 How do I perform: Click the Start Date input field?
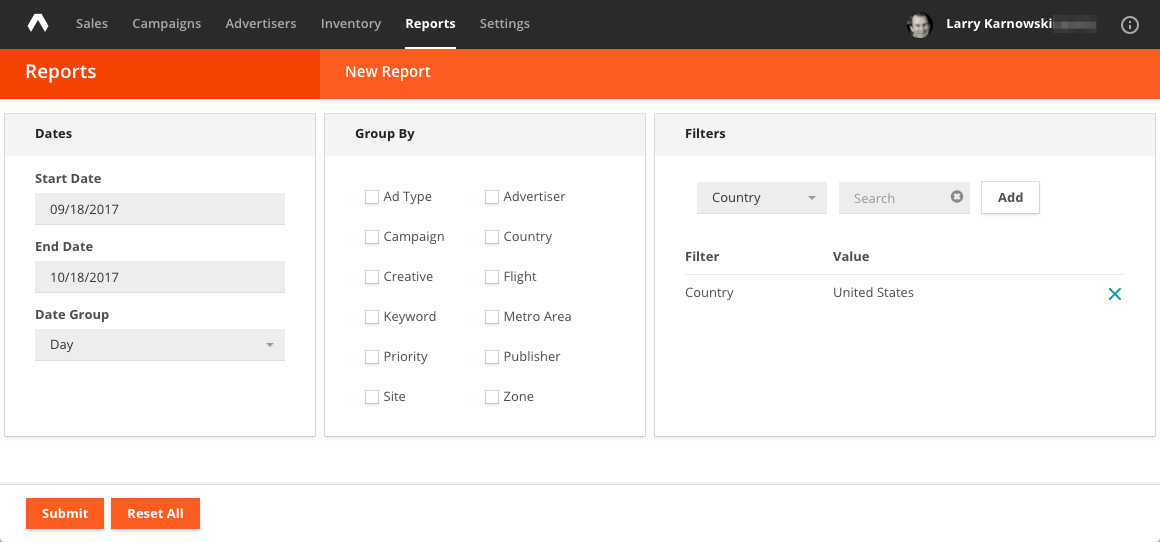click(160, 209)
